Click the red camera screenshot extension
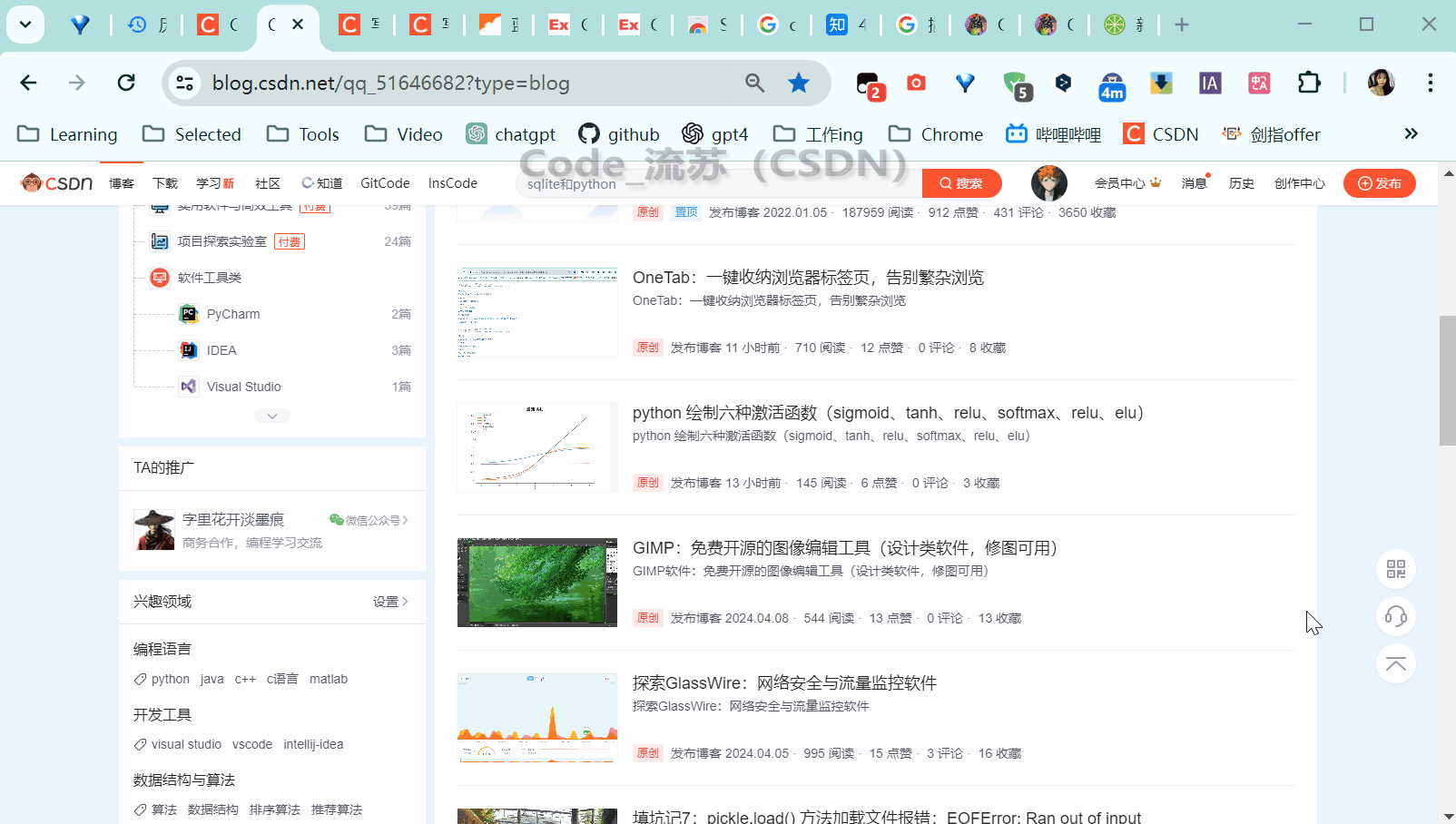1456x824 pixels. click(x=916, y=83)
